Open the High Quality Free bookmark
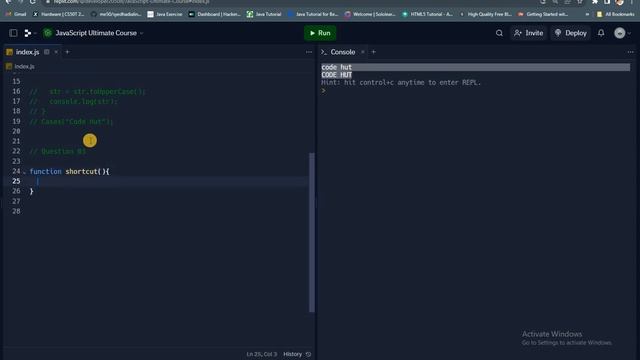 (x=486, y=14)
